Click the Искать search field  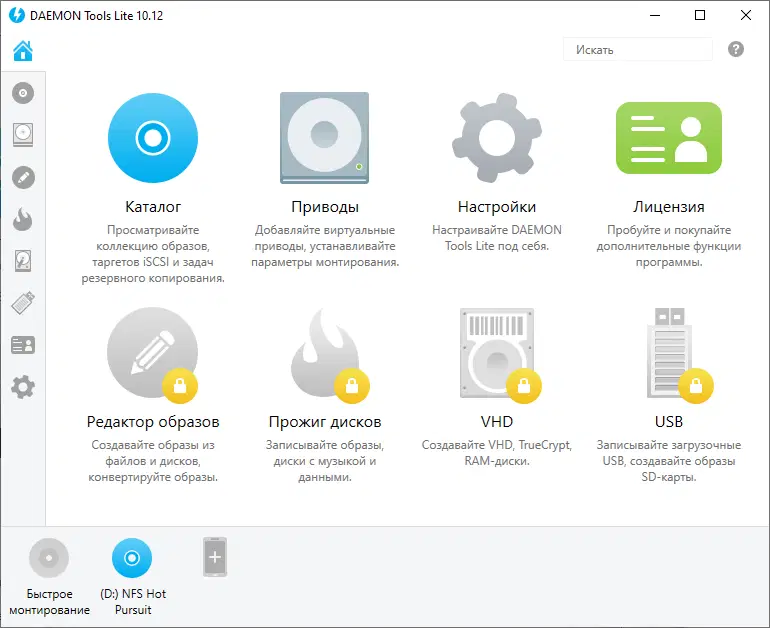coord(638,50)
